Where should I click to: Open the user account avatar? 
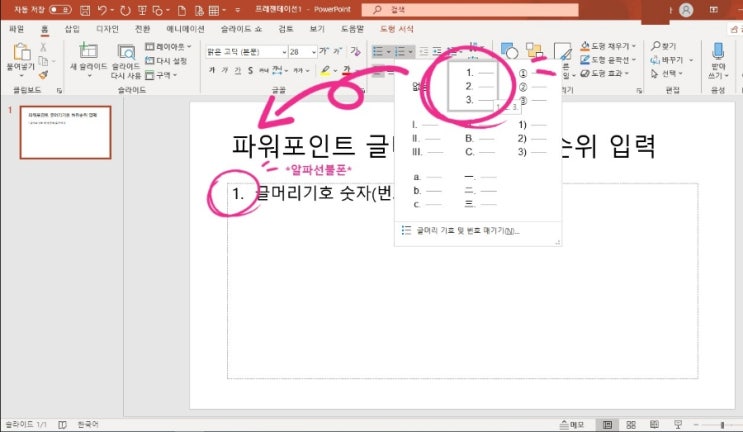point(686,10)
